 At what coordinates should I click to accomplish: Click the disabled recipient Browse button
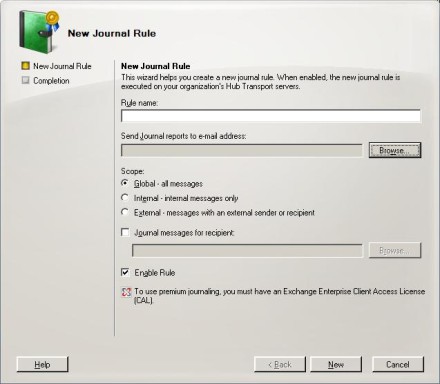[x=395, y=250]
